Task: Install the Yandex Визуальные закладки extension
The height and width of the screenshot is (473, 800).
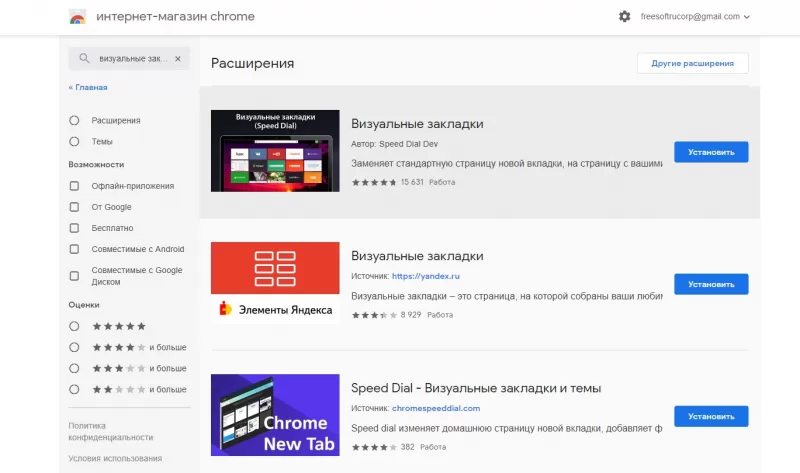Action: [x=711, y=284]
